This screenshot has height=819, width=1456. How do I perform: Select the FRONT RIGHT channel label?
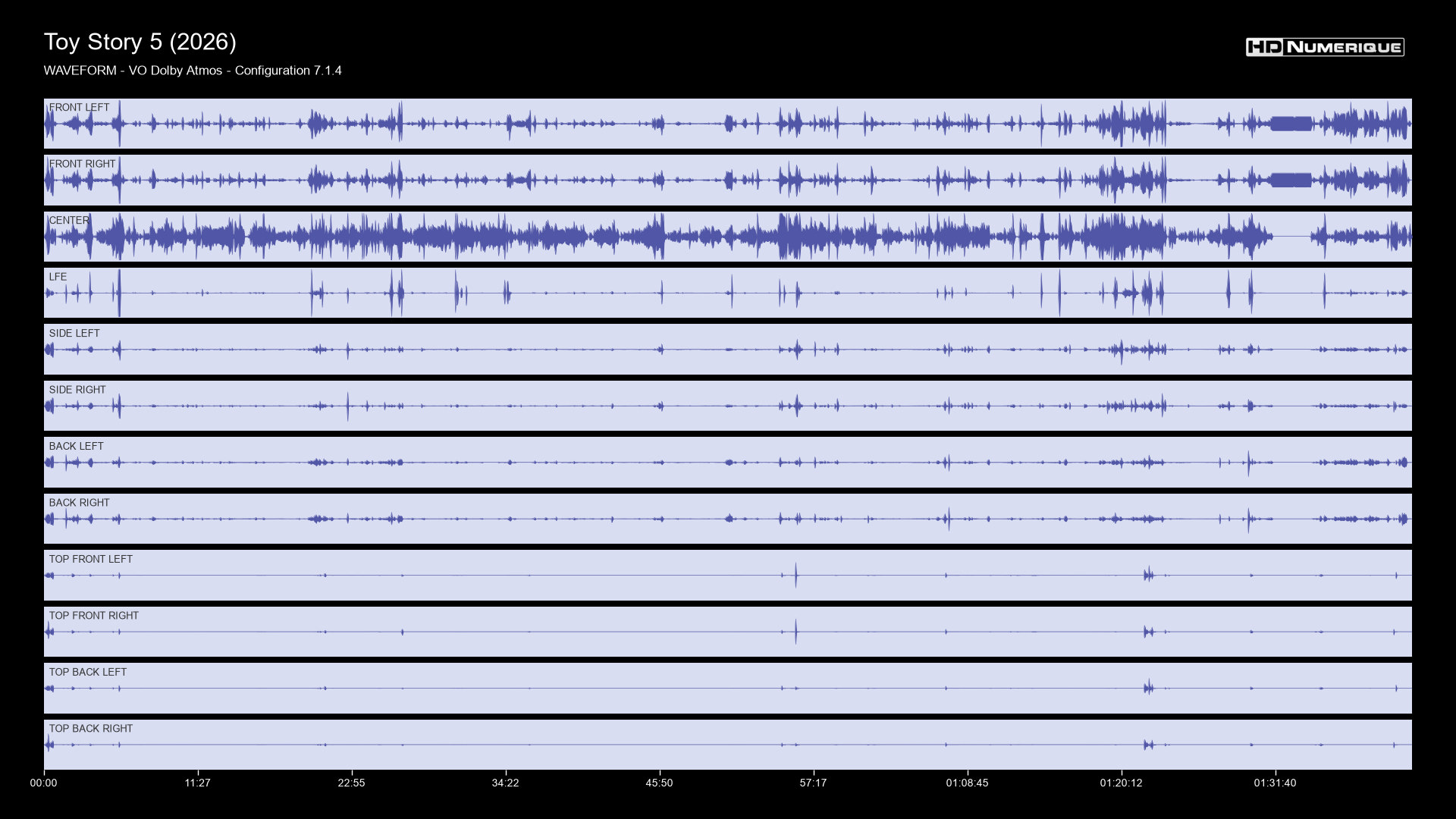click(x=82, y=164)
